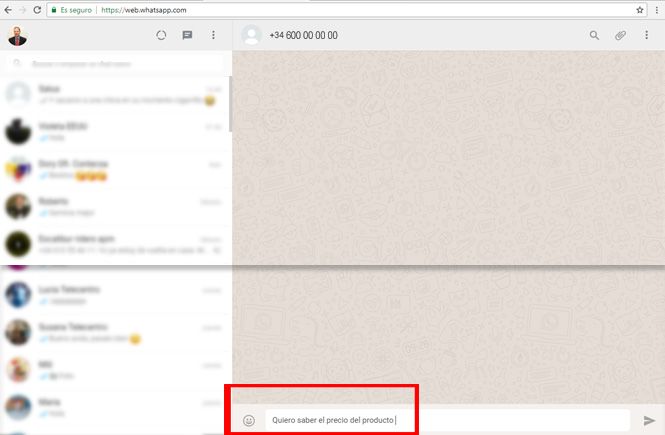Open the Roberto chat
Image resolution: width=665 pixels, height=435 pixels.
(115, 206)
